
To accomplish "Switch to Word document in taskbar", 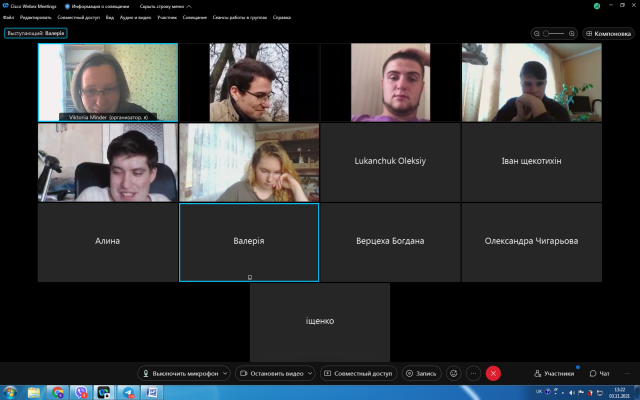I will coord(152,393).
